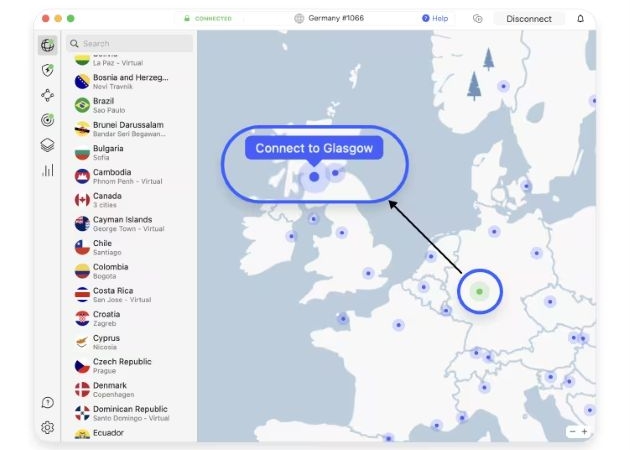The width and height of the screenshot is (630, 450).
Task: Open the VPN globe map view in sidebar
Action: [47, 45]
